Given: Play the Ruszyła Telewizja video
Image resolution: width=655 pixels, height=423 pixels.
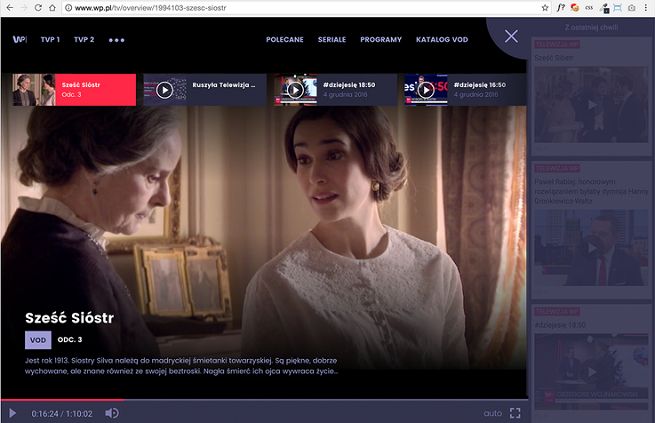Looking at the screenshot, I should coord(165,90).
